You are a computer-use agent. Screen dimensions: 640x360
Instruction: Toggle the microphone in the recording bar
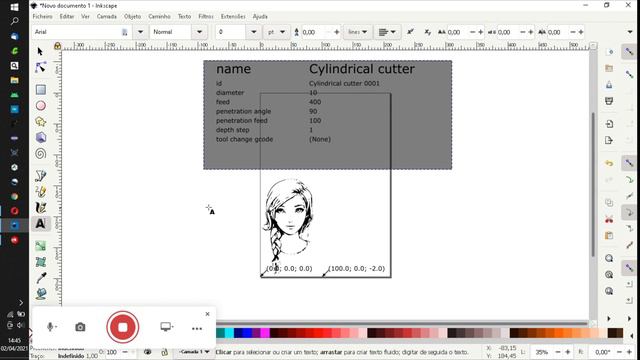click(51, 327)
